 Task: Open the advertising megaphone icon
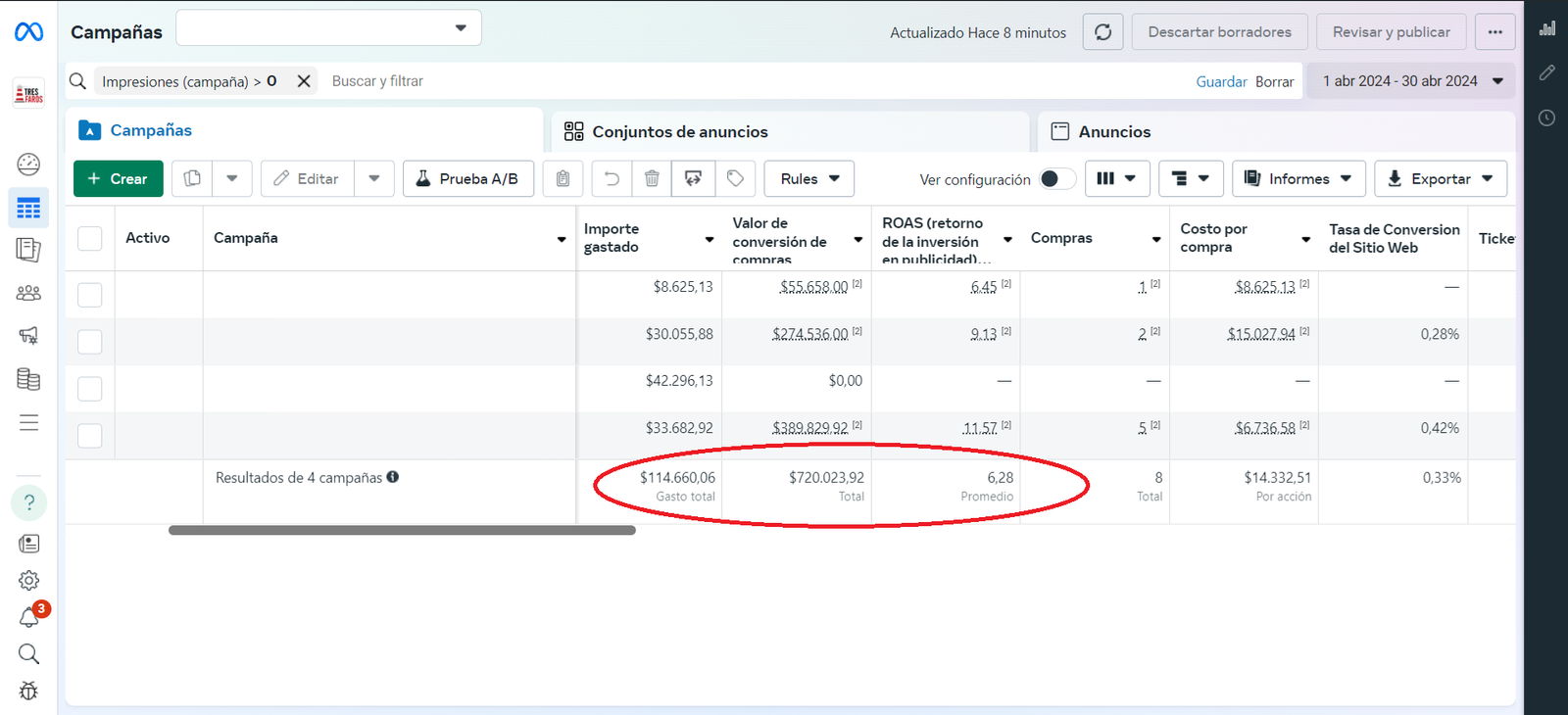click(28, 336)
